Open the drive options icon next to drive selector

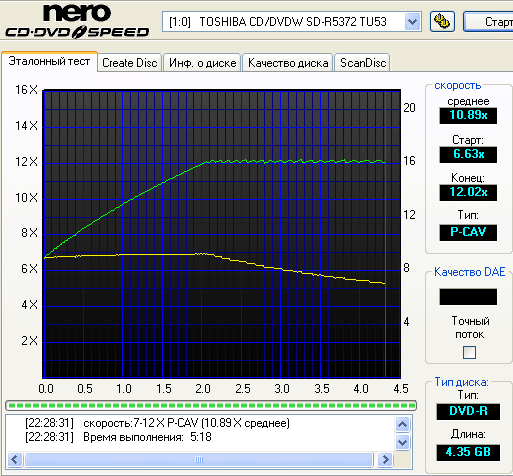click(x=442, y=22)
